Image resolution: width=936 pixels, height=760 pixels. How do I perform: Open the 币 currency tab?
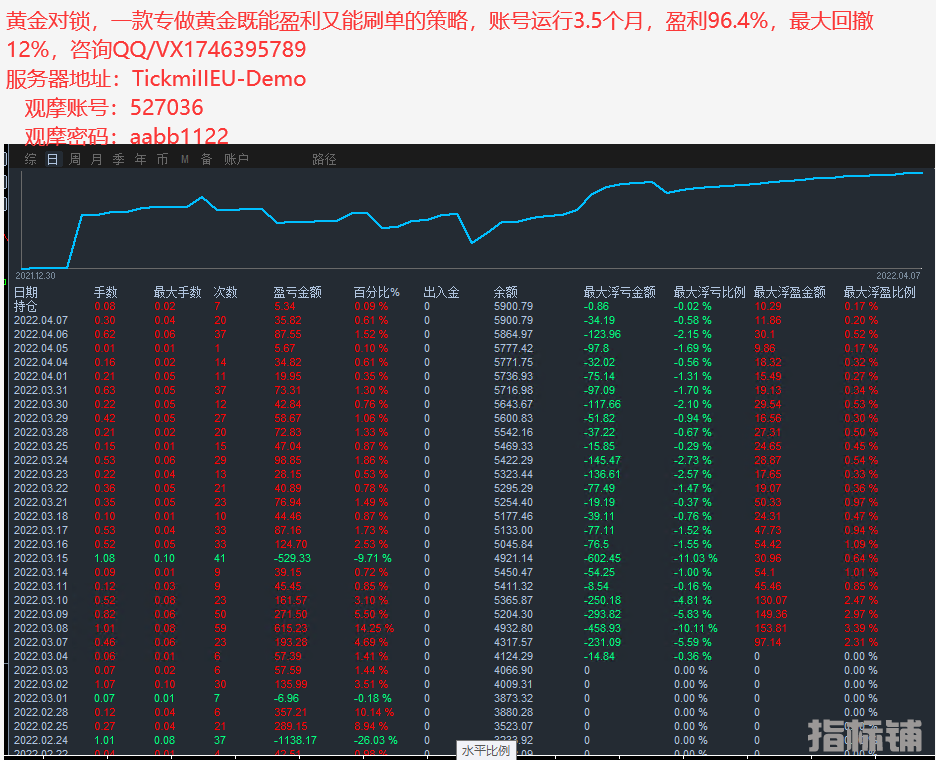click(x=162, y=159)
